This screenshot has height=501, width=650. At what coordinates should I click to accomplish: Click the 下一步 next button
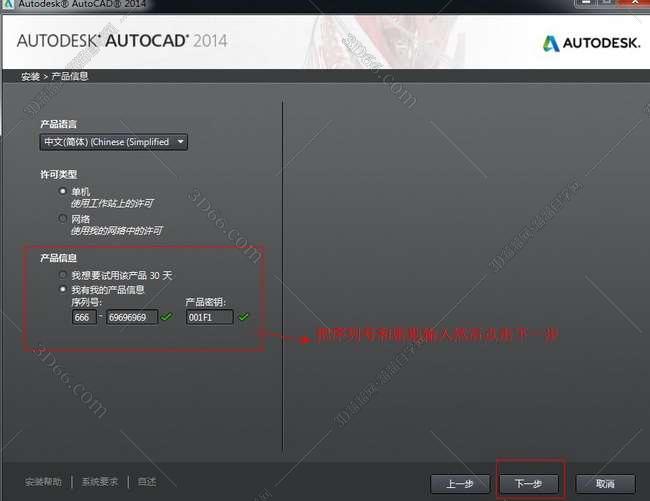coord(530,483)
